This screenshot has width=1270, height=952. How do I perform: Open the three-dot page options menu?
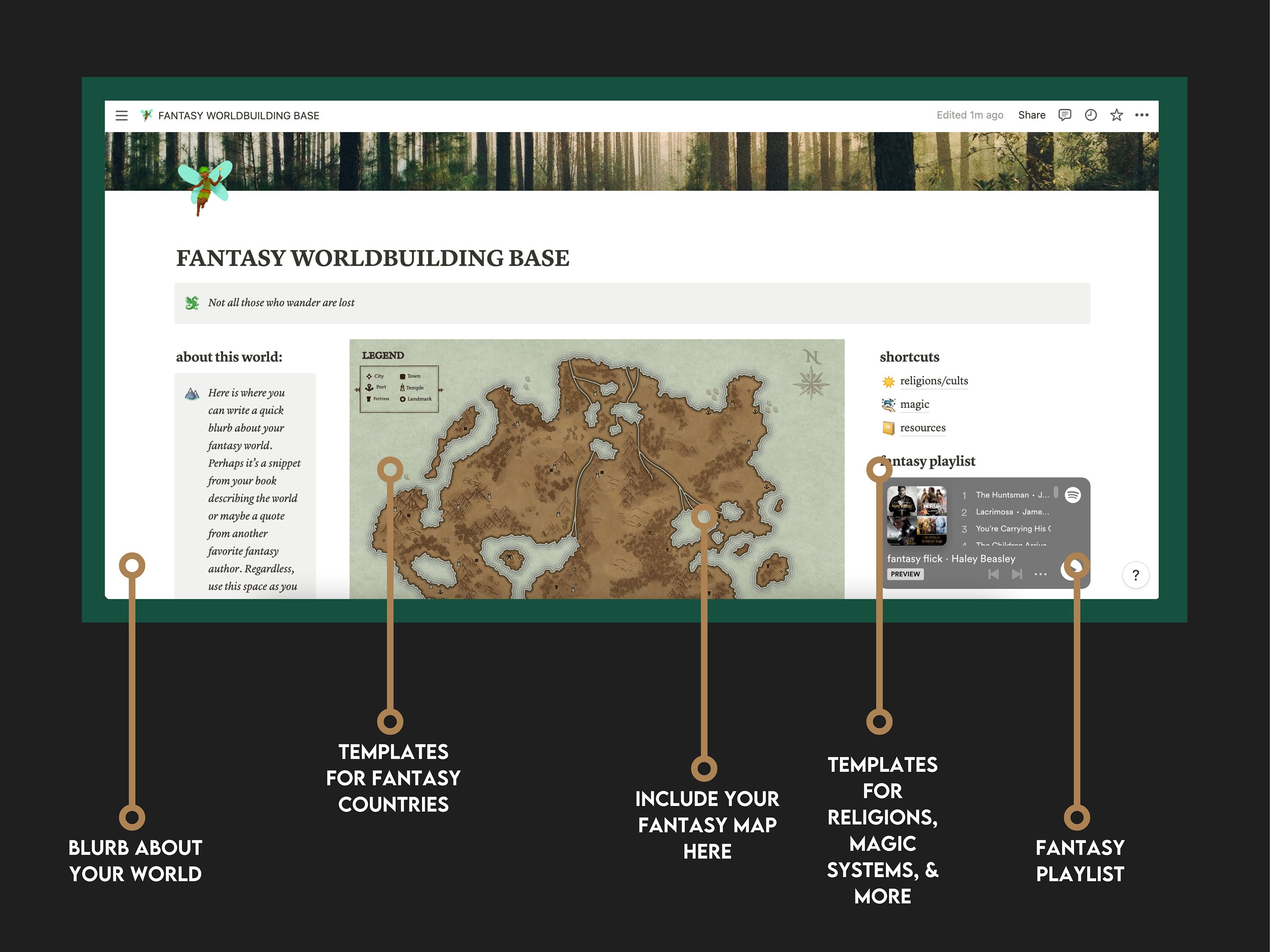click(x=1141, y=115)
